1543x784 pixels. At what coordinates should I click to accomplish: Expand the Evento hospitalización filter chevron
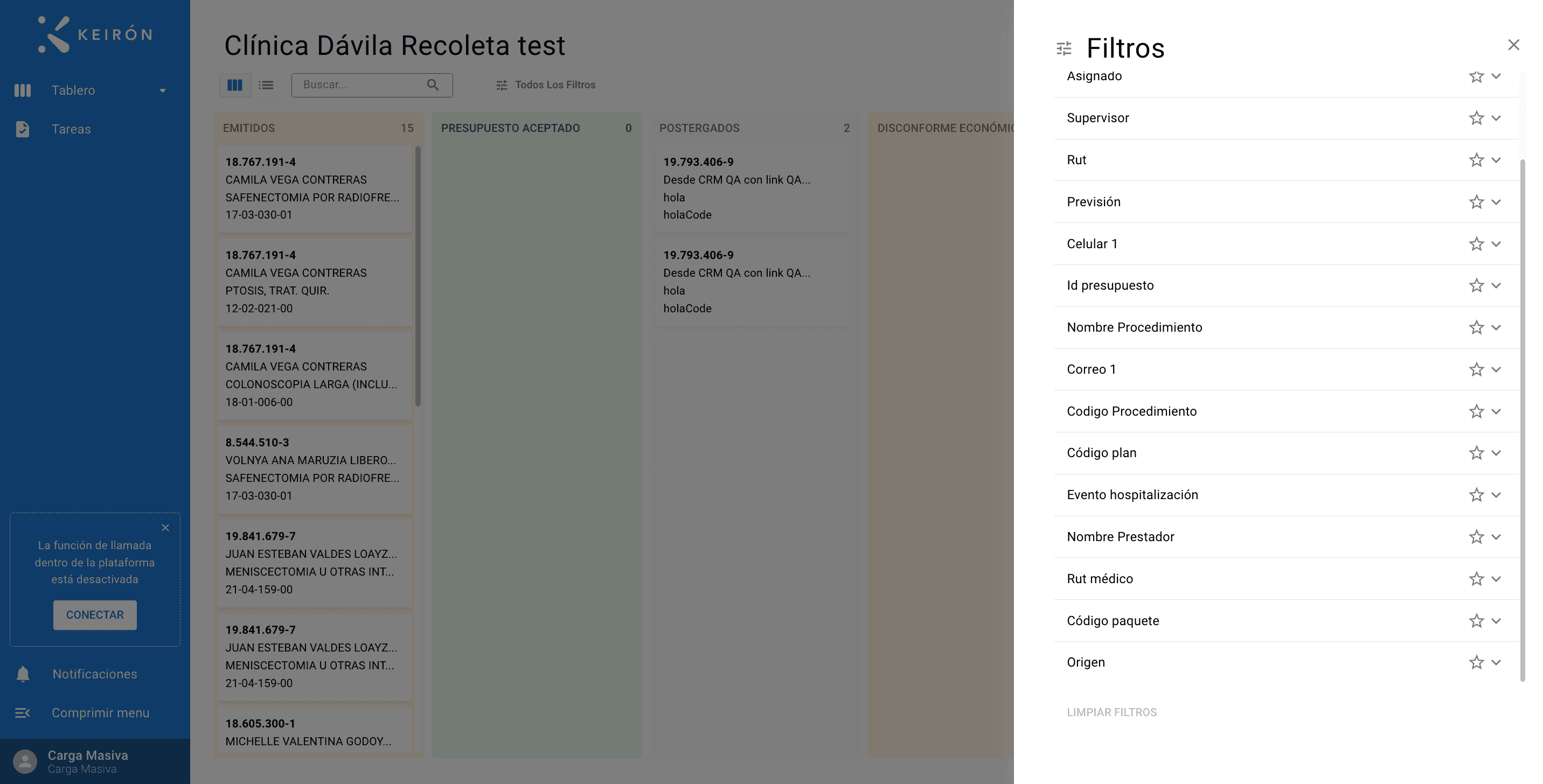(x=1496, y=495)
